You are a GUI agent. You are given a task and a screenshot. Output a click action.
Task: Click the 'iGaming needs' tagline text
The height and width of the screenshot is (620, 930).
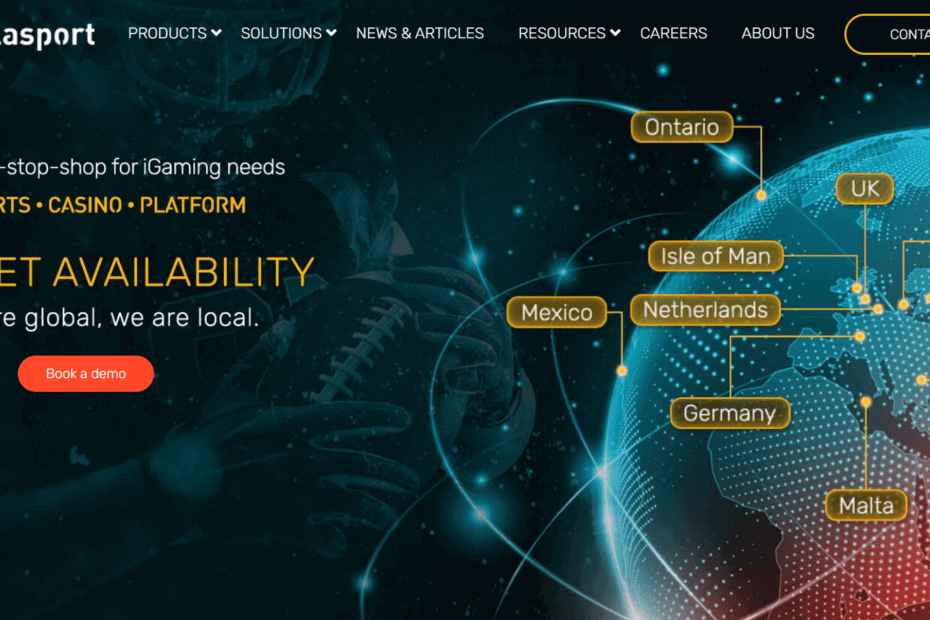tap(214, 168)
